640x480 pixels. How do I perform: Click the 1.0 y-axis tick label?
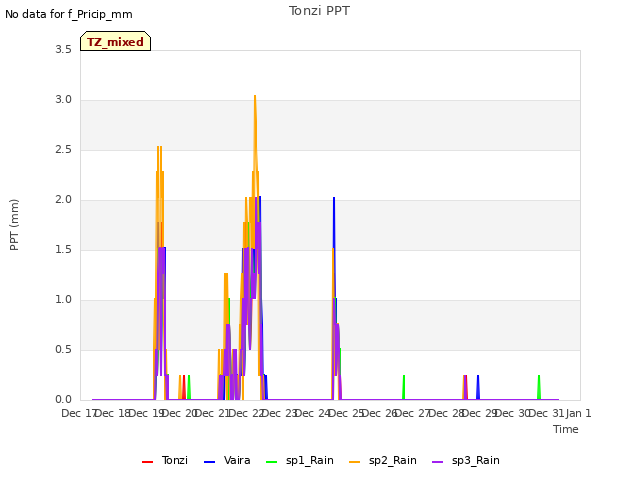(63, 300)
